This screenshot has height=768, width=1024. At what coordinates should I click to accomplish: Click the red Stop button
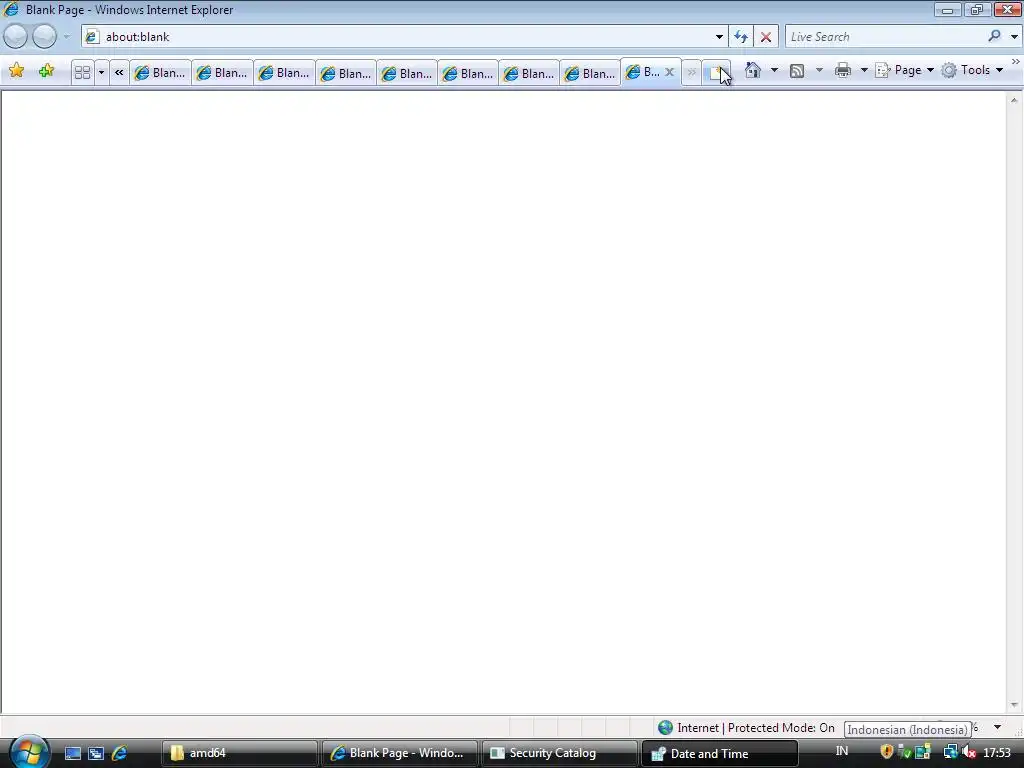(766, 37)
